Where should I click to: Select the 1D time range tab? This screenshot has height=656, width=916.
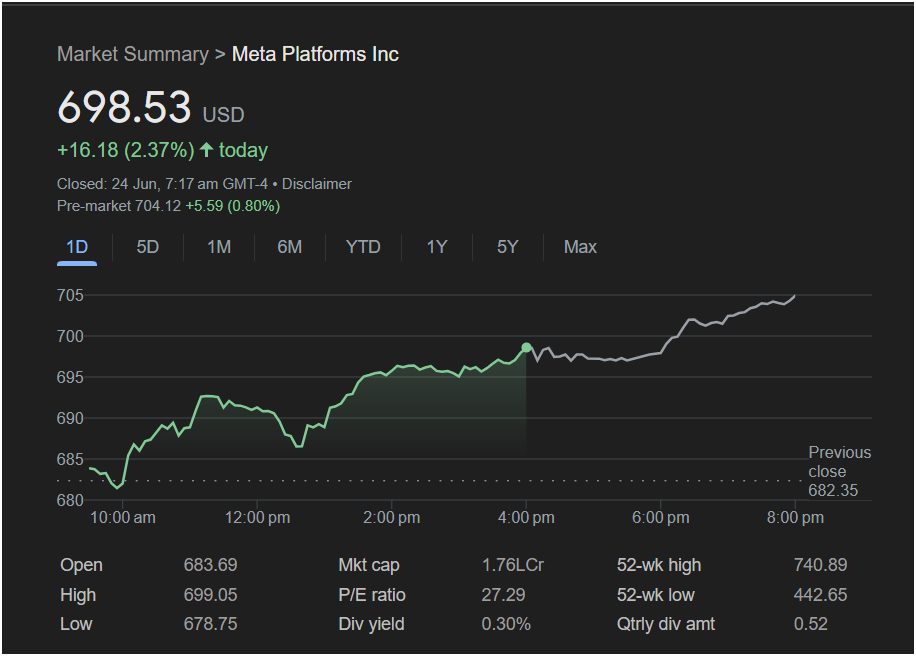77,247
